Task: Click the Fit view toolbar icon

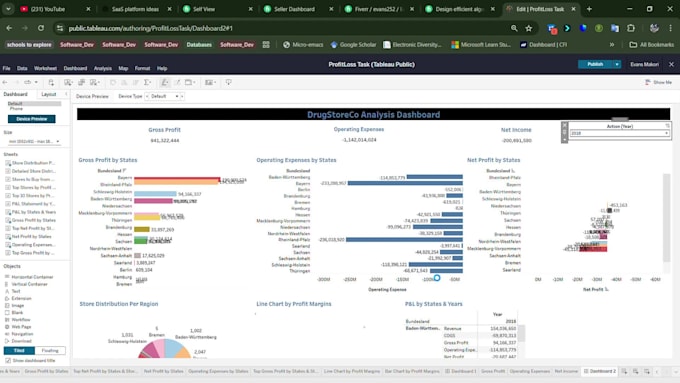Action: pyautogui.click(x=189, y=82)
